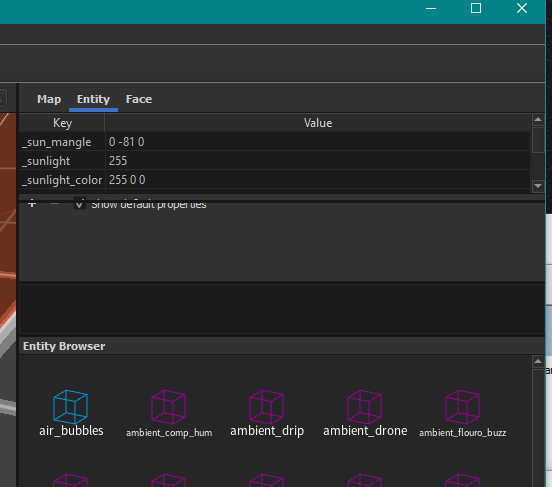
Task: Select the ambient_comp_hum entity icon
Action: [x=169, y=407]
